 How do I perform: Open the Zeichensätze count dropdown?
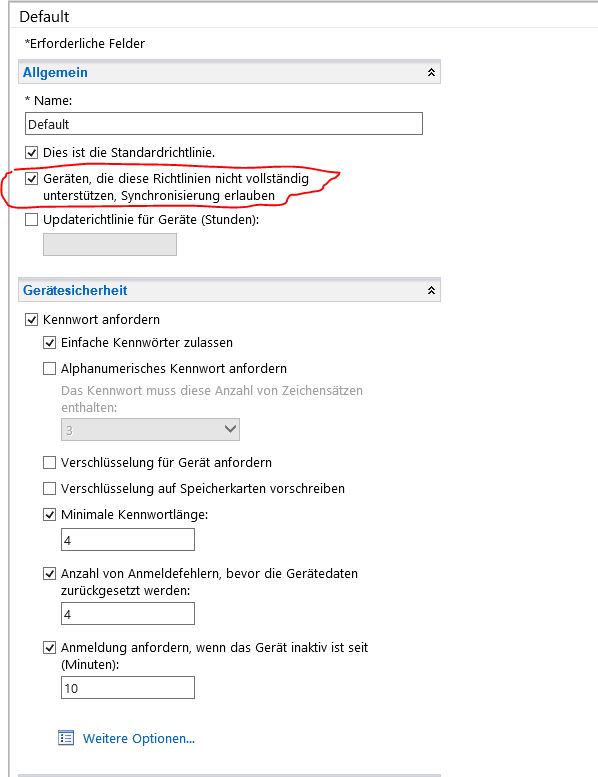151,430
